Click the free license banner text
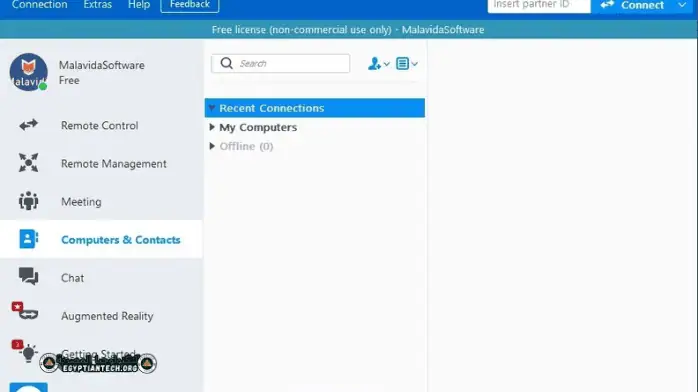Screen dimensions: 698x392 click(x=348, y=30)
